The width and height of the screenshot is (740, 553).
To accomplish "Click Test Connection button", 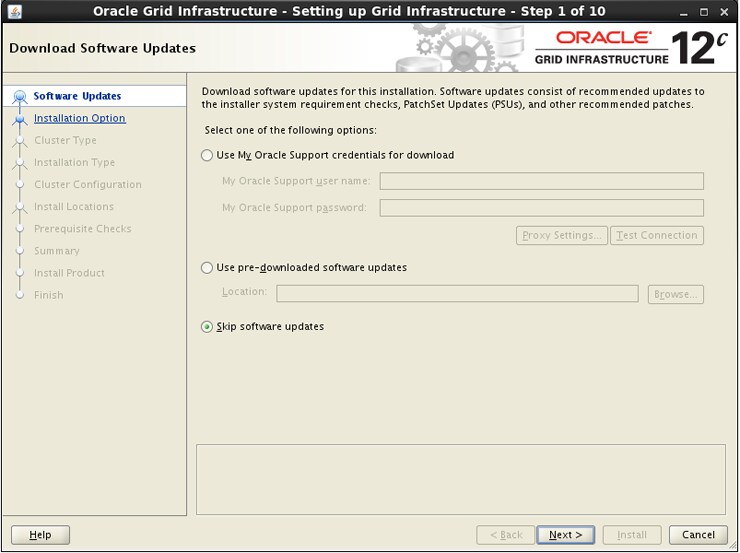I will 657,235.
